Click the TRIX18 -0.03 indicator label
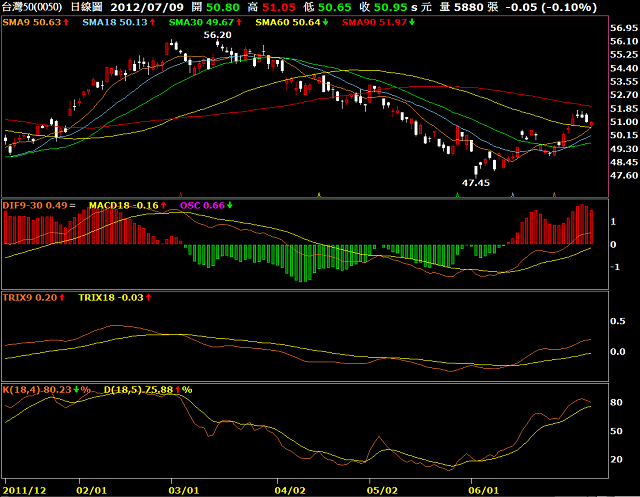Screen dimensions: 640x497 tap(111, 297)
